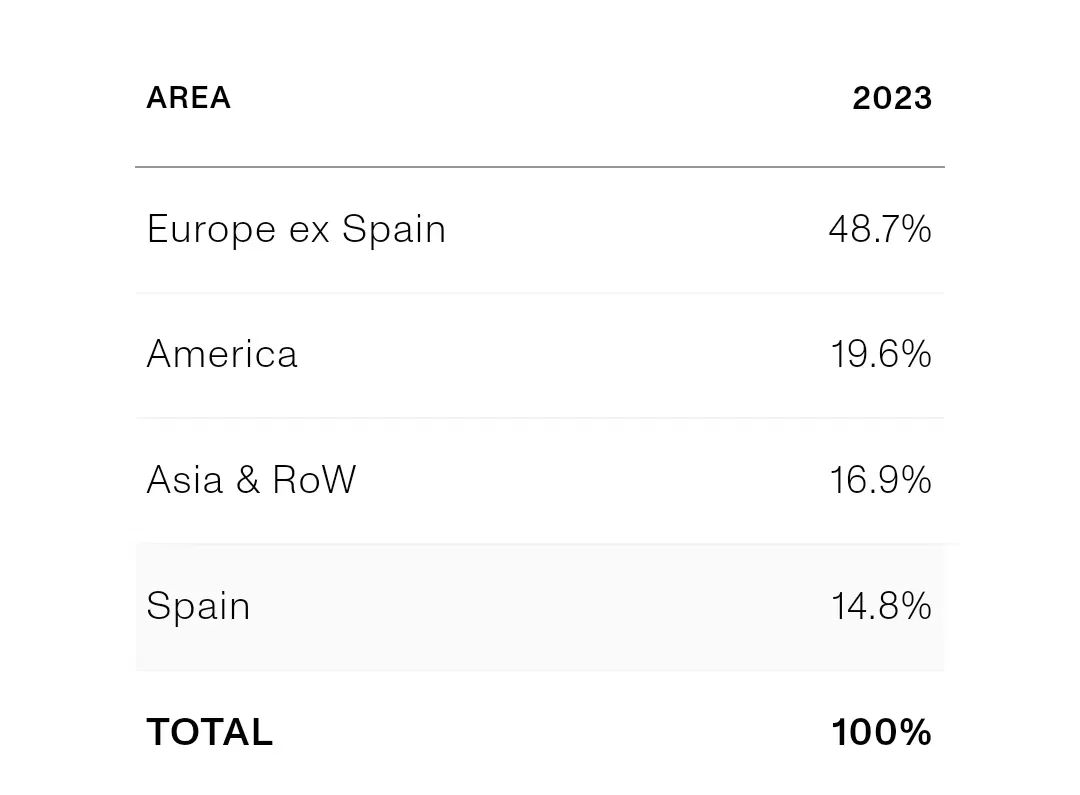The width and height of the screenshot is (1080, 795).
Task: Click the bold TOTAL label
Action: point(209,733)
